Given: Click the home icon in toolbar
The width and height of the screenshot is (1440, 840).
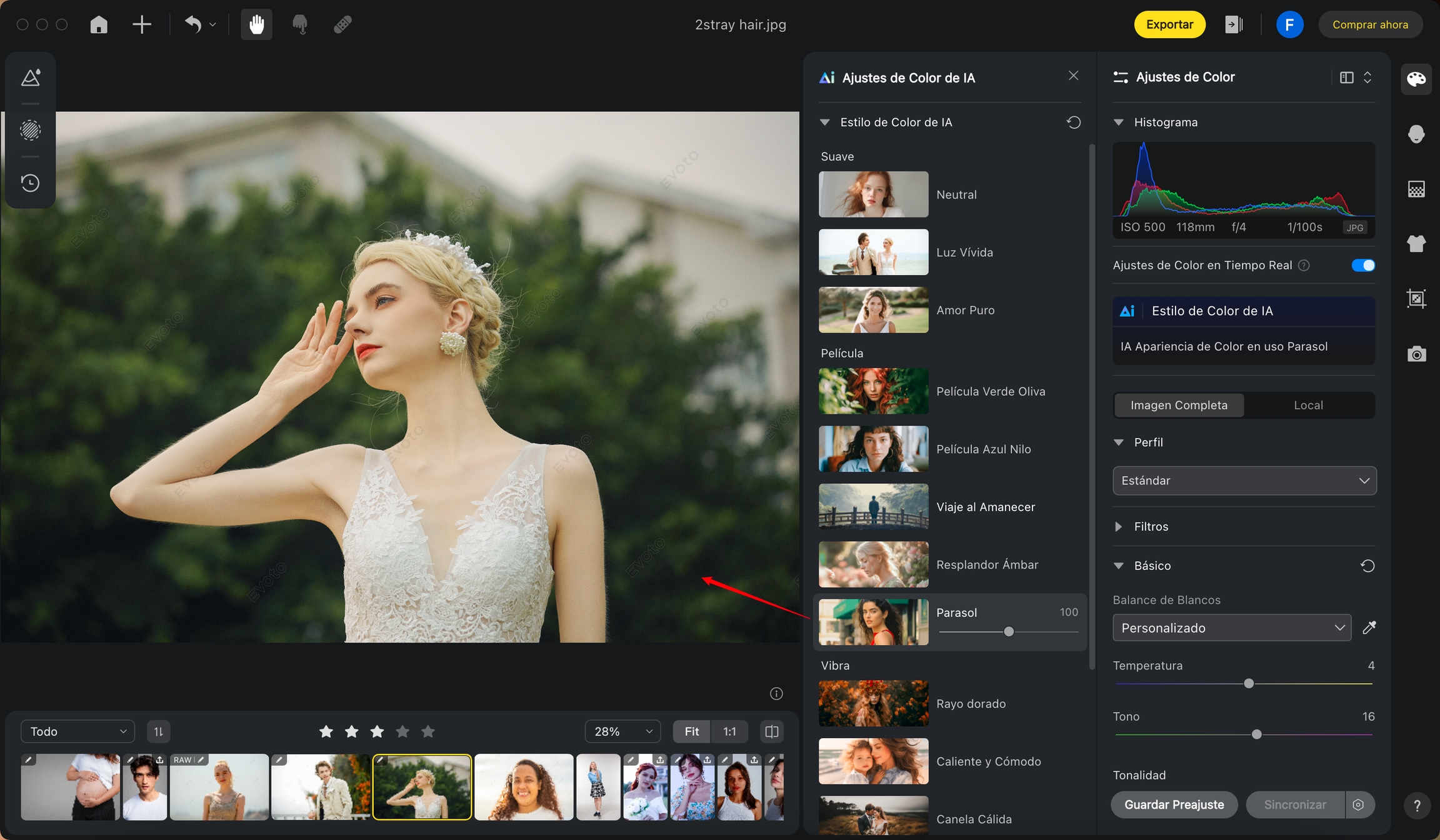Looking at the screenshot, I should 99,24.
